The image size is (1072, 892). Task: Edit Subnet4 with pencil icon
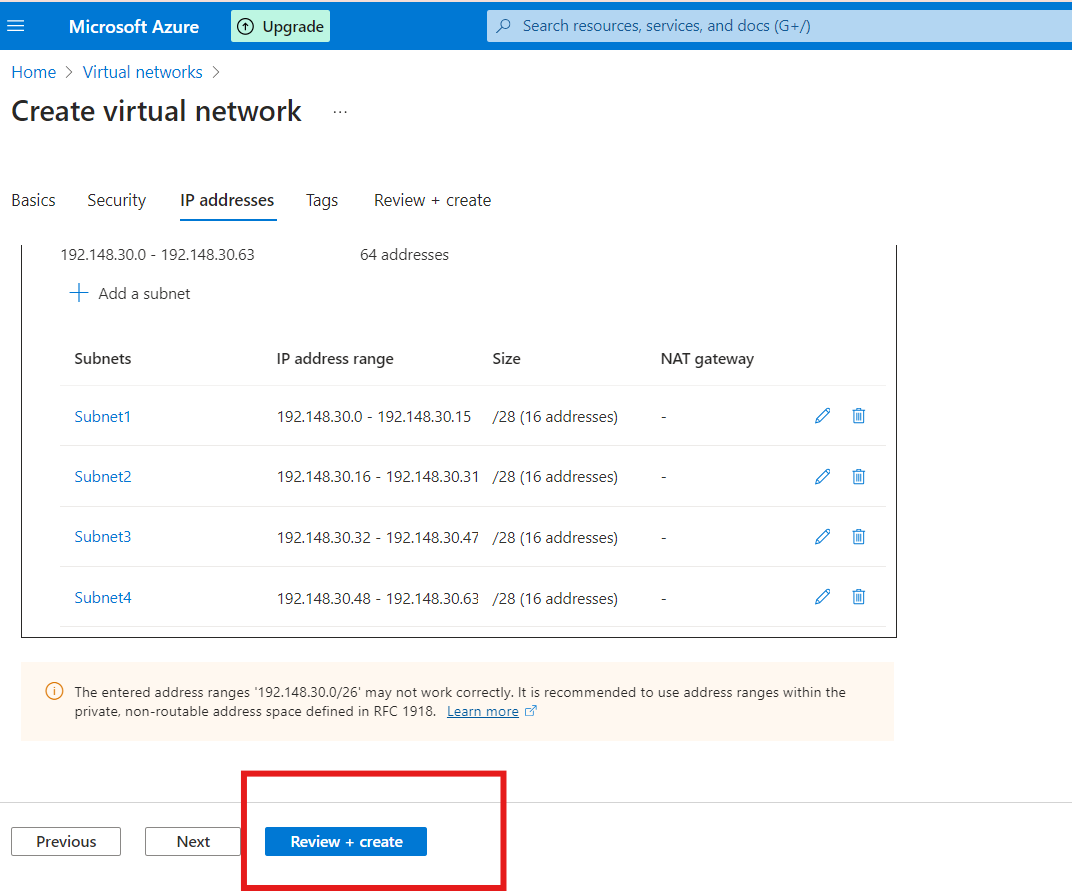822,597
